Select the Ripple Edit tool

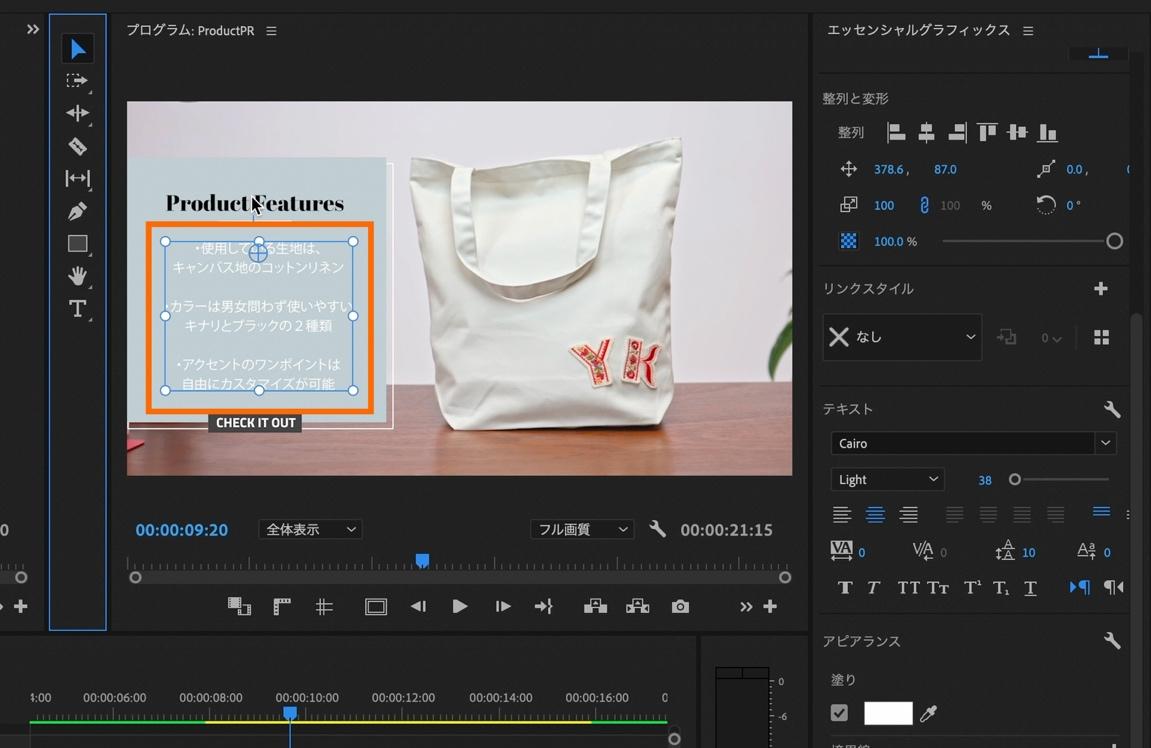coord(77,114)
